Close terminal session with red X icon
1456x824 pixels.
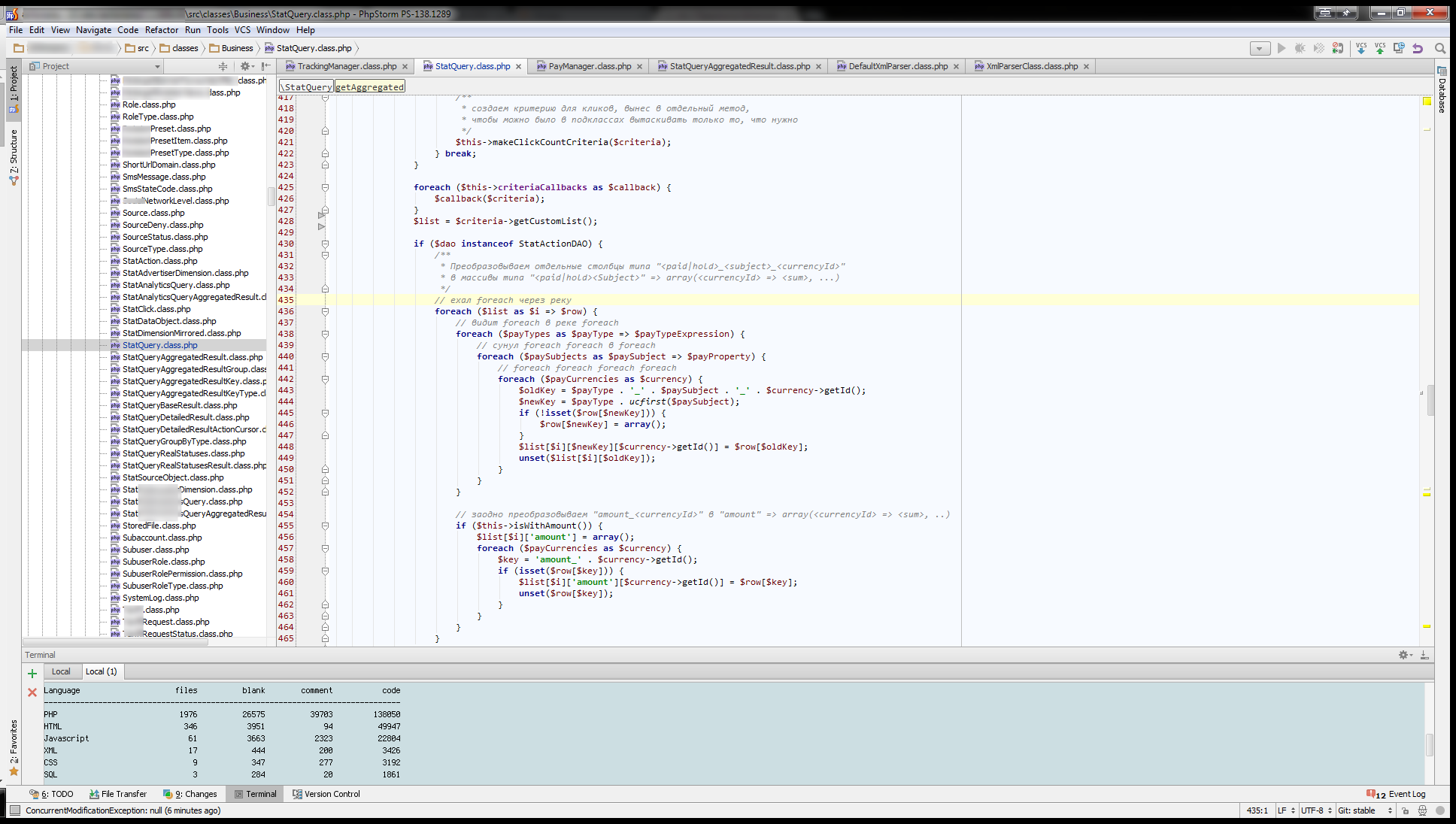coord(32,692)
